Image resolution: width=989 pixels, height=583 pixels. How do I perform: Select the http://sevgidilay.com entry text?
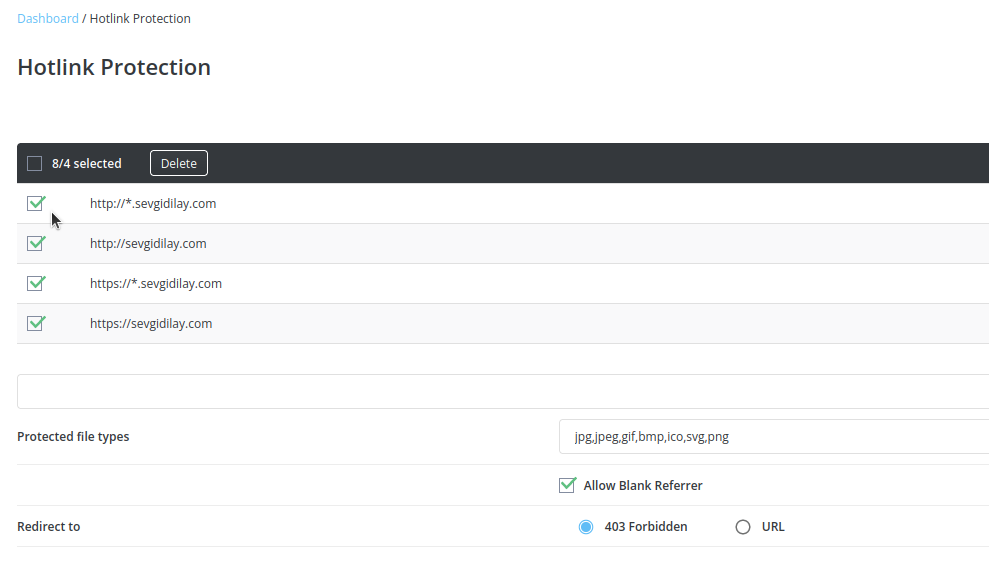(x=148, y=243)
